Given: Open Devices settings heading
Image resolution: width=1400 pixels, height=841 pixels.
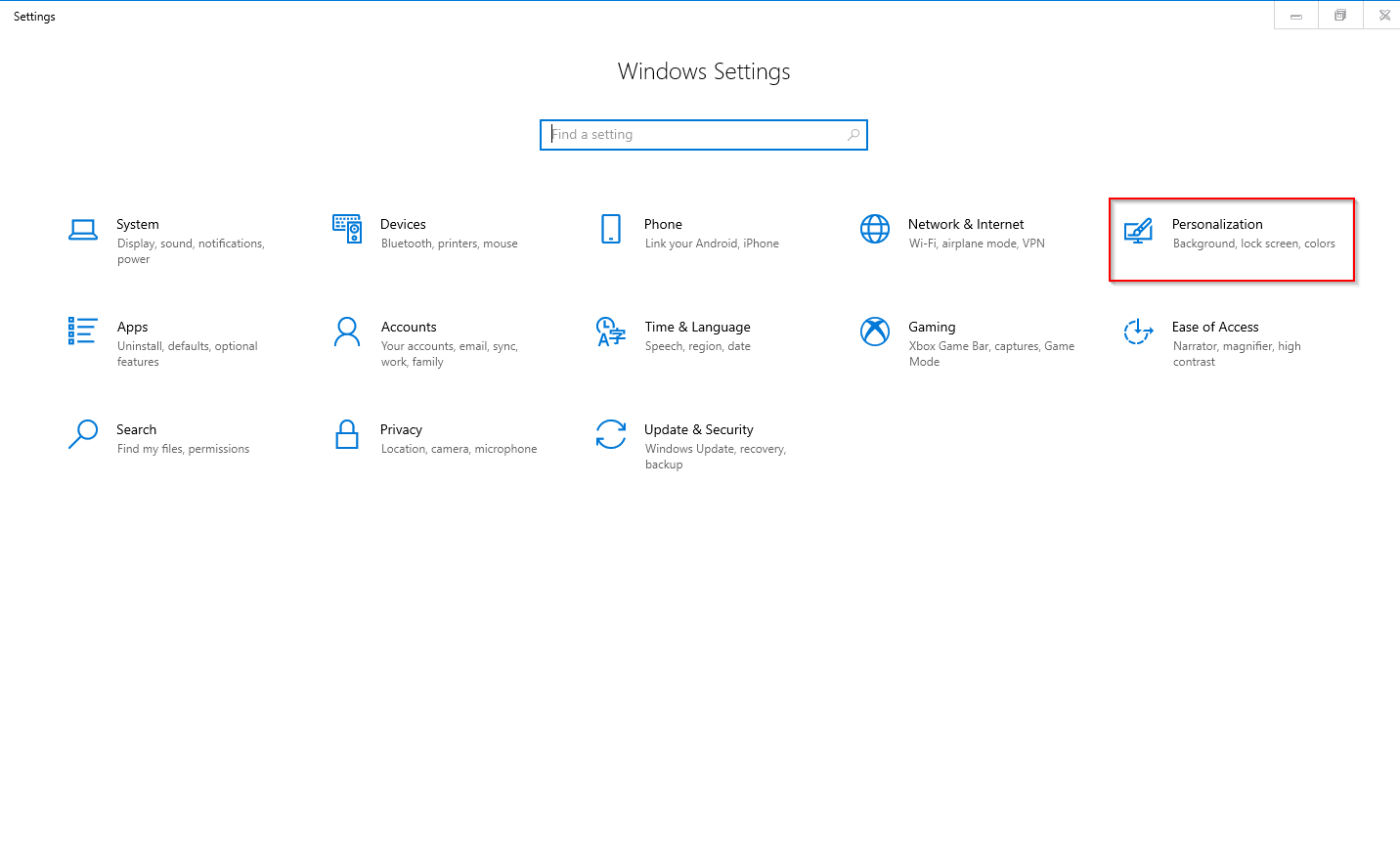Looking at the screenshot, I should tap(404, 224).
